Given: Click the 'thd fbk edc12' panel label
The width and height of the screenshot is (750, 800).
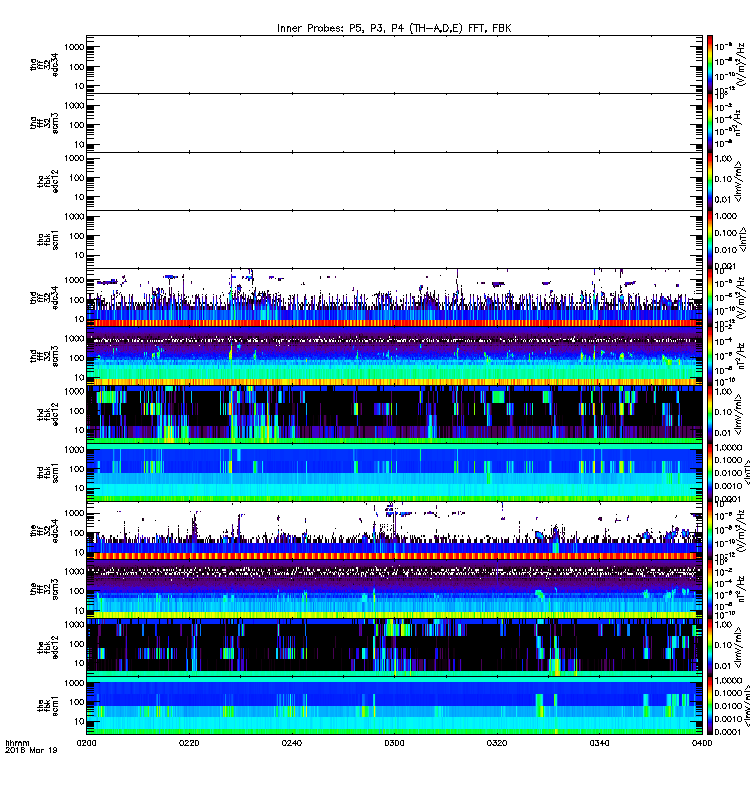Looking at the screenshot, I should [48, 414].
